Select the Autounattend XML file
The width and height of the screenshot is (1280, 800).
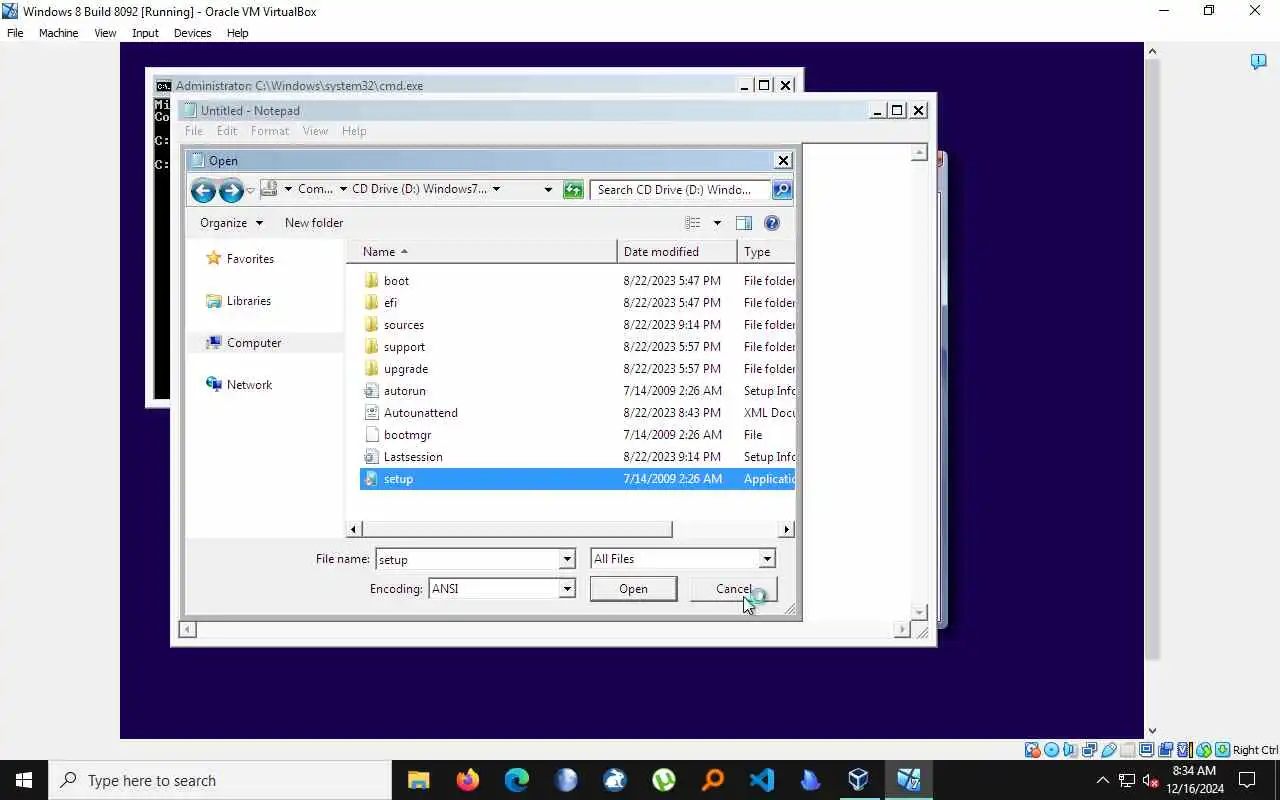click(x=577, y=413)
